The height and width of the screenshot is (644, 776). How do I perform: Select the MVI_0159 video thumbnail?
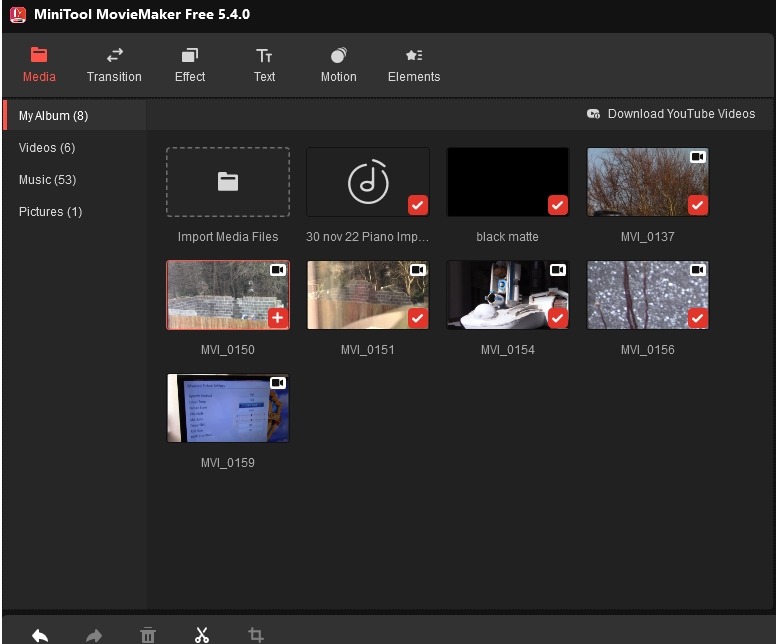[x=228, y=408]
